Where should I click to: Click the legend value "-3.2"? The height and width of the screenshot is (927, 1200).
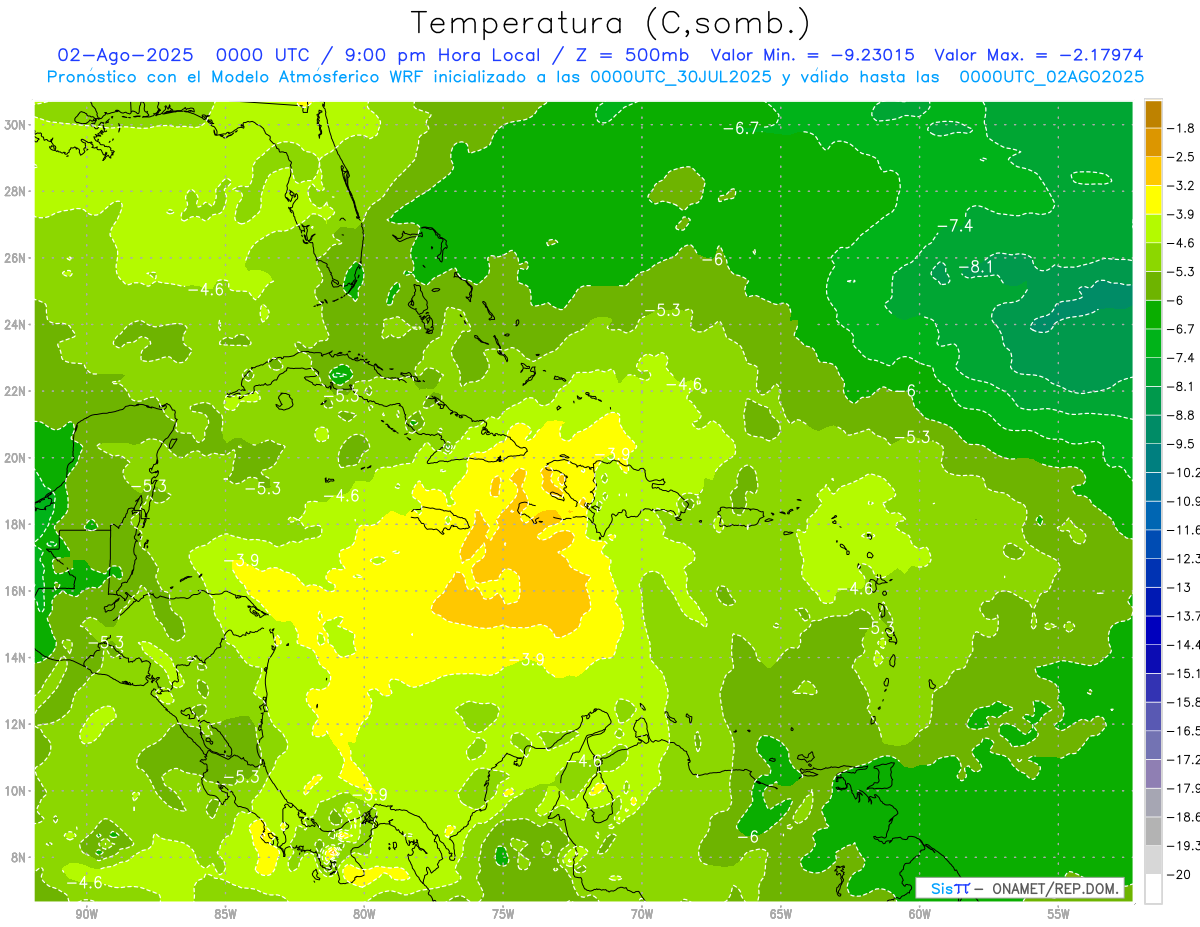[1182, 186]
